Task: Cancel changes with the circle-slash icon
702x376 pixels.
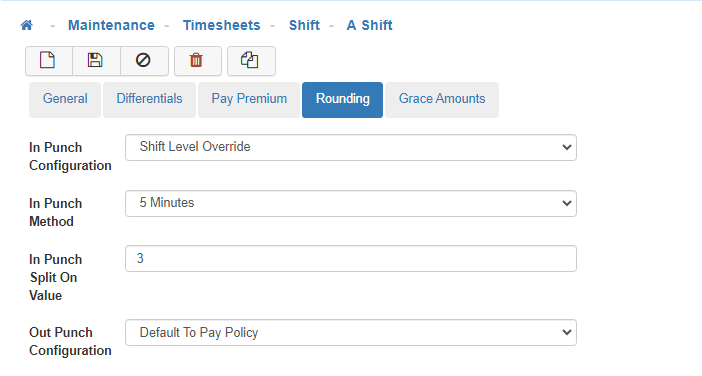Action: [x=144, y=60]
